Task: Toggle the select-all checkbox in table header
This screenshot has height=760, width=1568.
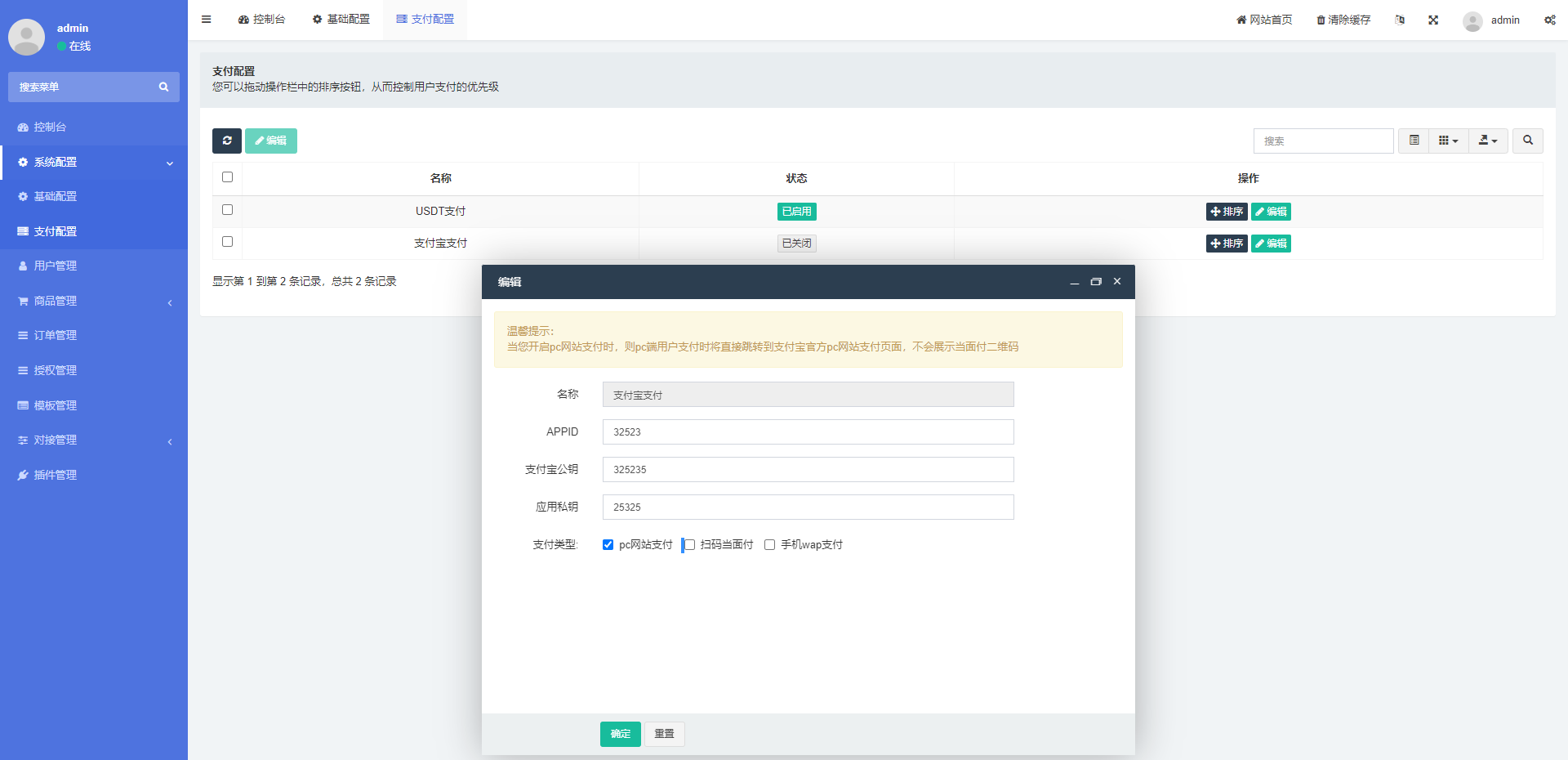Action: (x=227, y=177)
